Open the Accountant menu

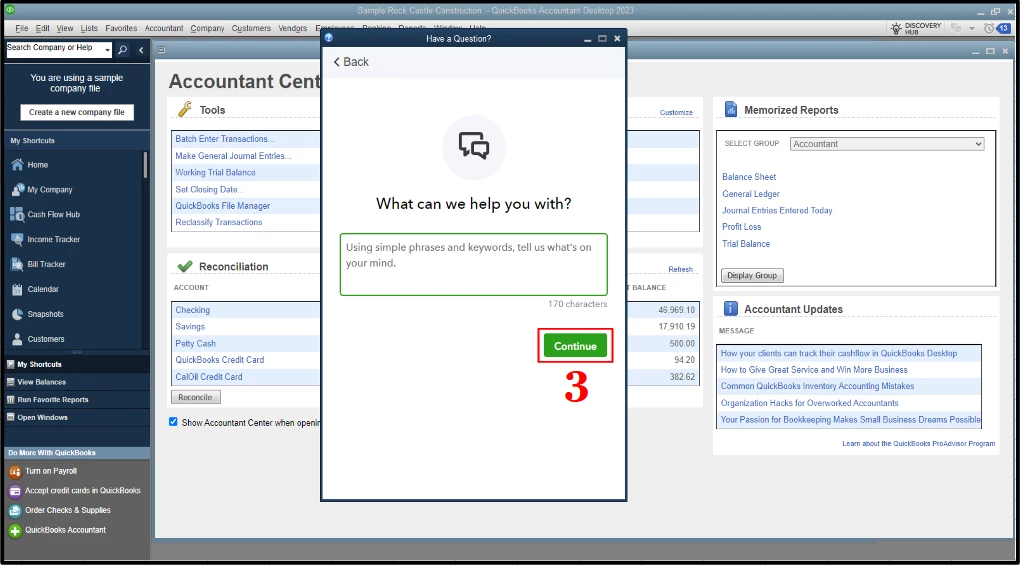163,29
